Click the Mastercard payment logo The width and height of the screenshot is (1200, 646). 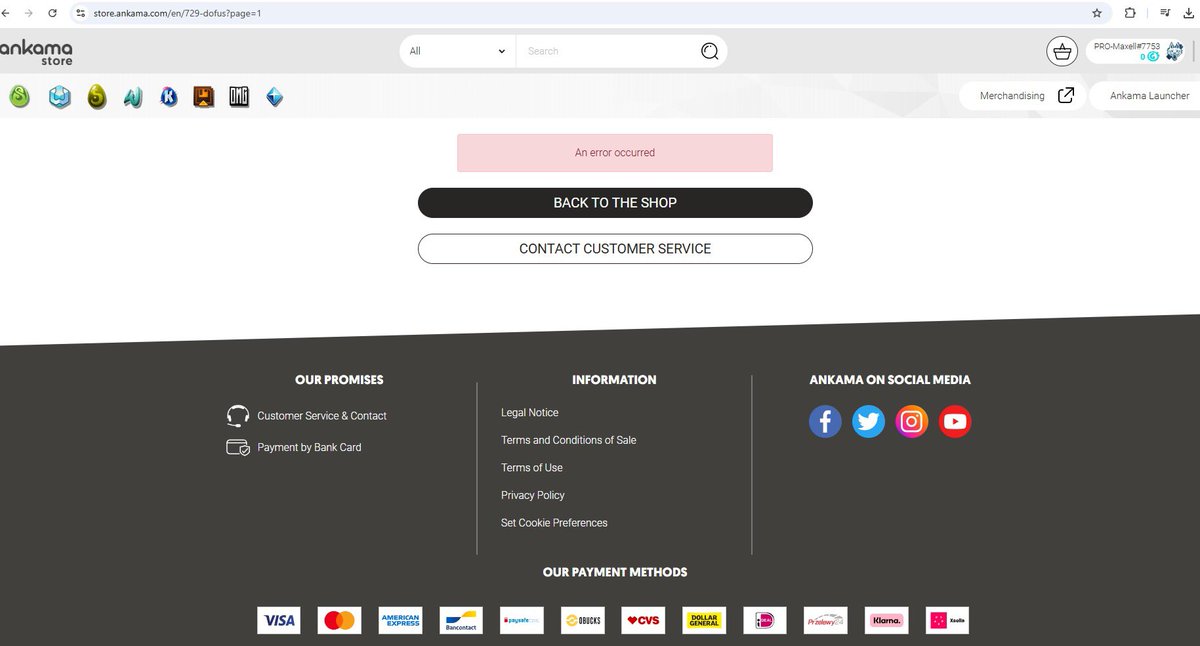tap(339, 620)
